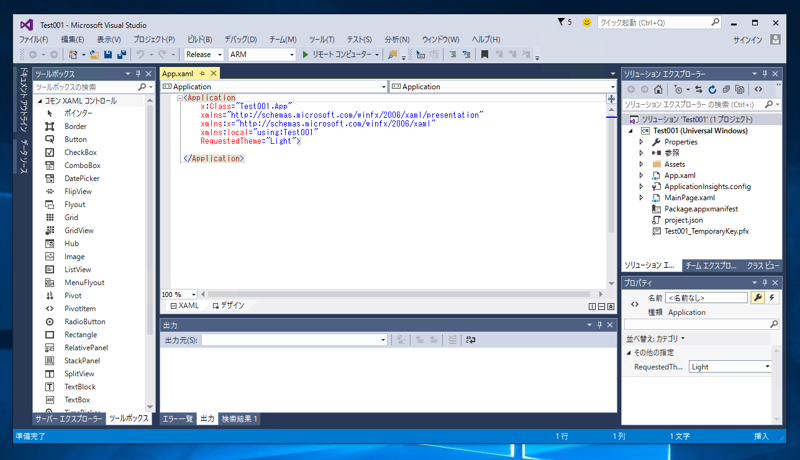Click the Find in Files toolbar icon
800x460 pixels.
(392, 54)
